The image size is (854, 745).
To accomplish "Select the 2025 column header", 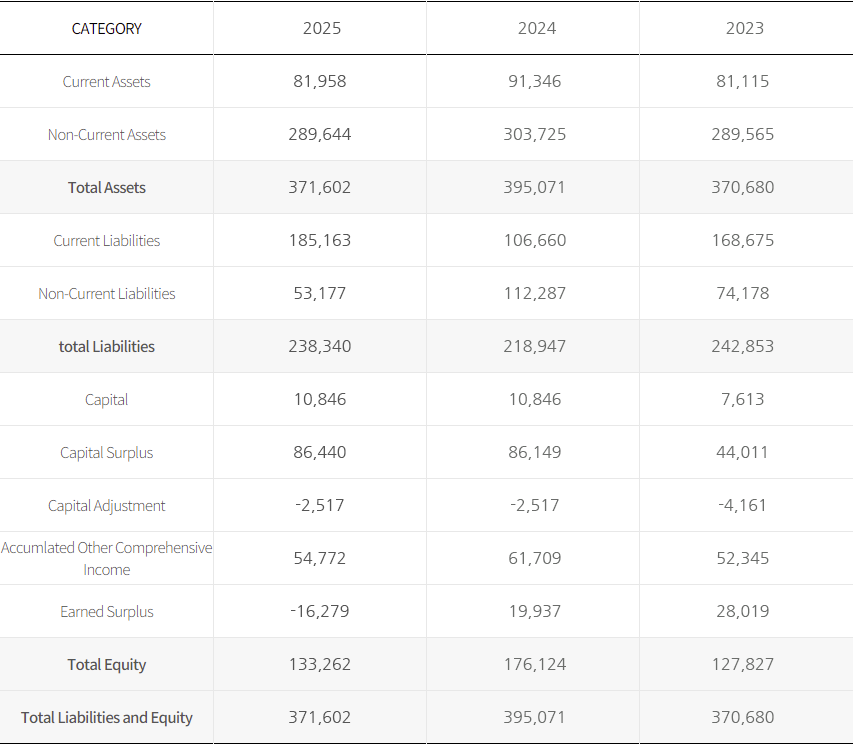I will (x=321, y=28).
